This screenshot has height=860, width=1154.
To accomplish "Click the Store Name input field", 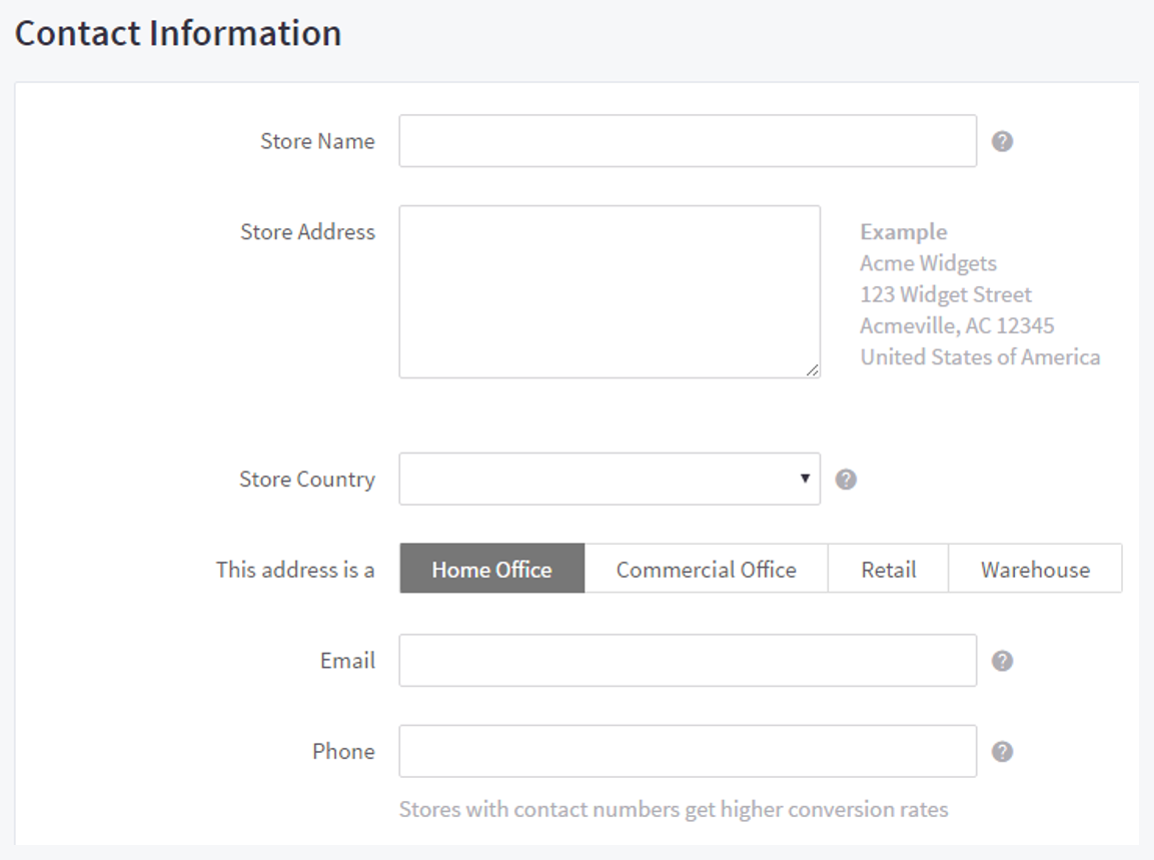I will (x=687, y=141).
